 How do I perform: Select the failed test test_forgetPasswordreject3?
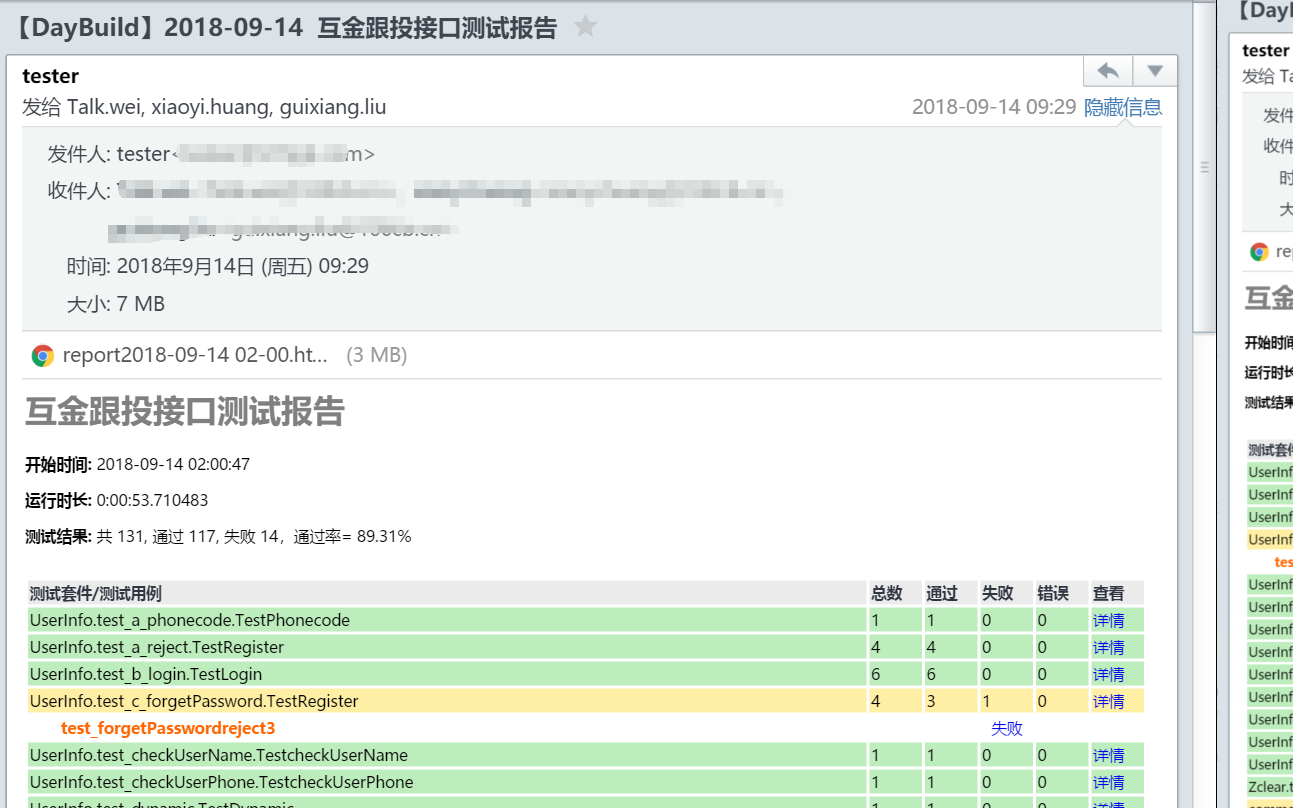167,728
